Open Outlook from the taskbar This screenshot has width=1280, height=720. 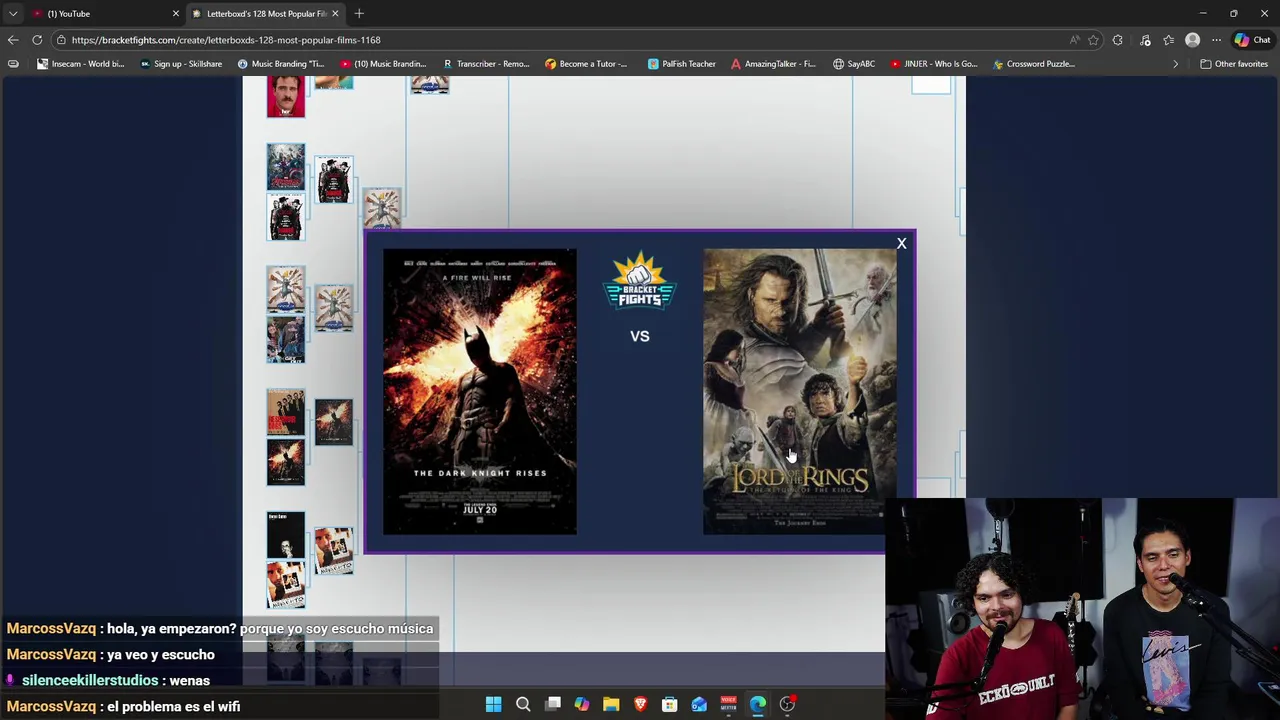699,704
